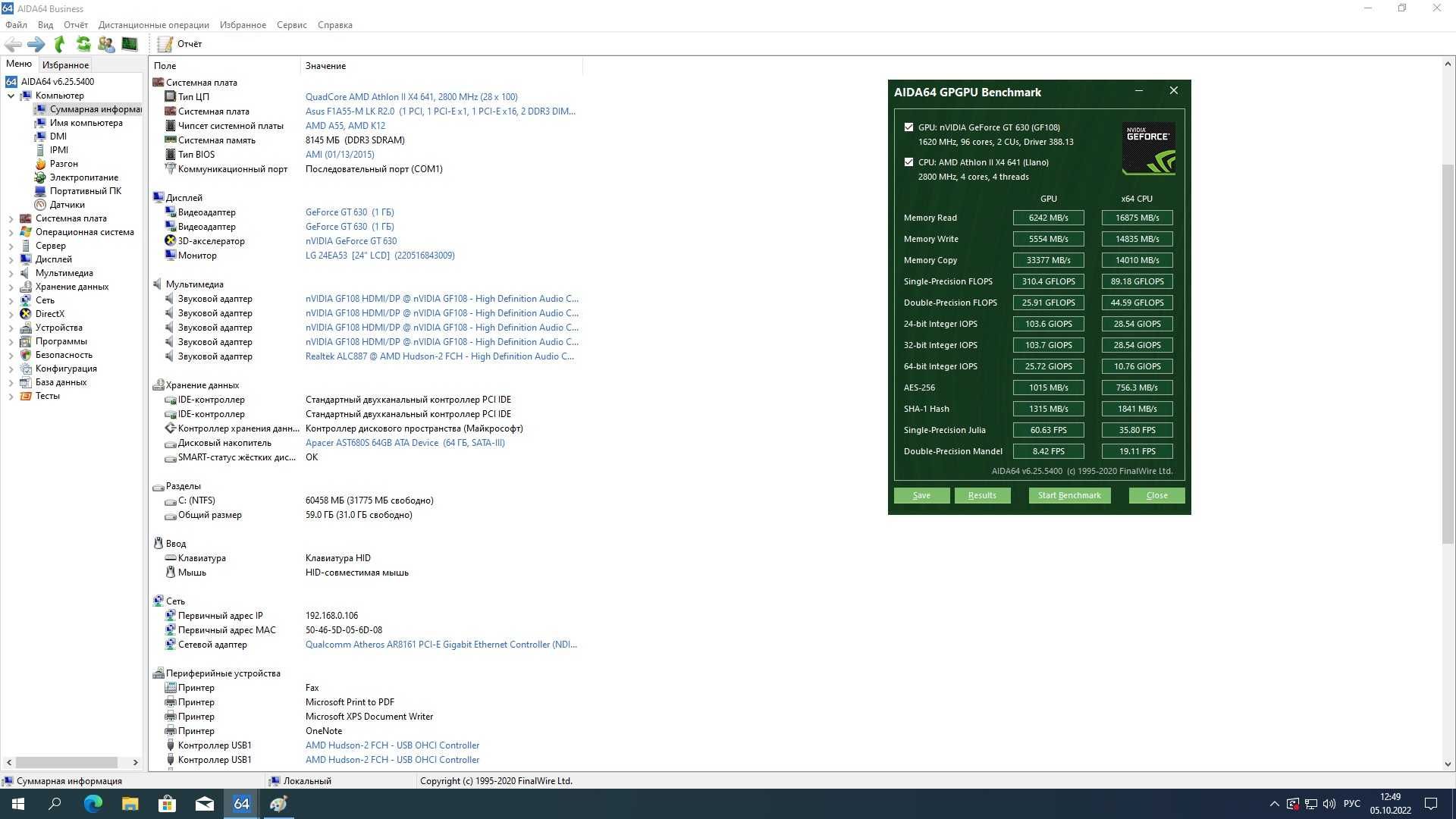Open the volume icon in system tray
This screenshot has height=819, width=1456.
pos(1329,804)
